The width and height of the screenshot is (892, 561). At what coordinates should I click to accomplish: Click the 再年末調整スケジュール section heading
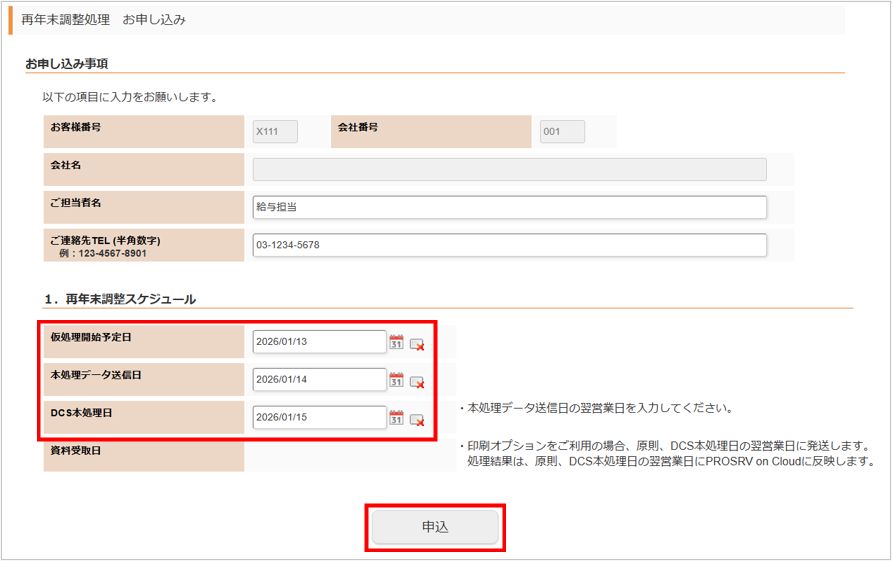(x=120, y=299)
